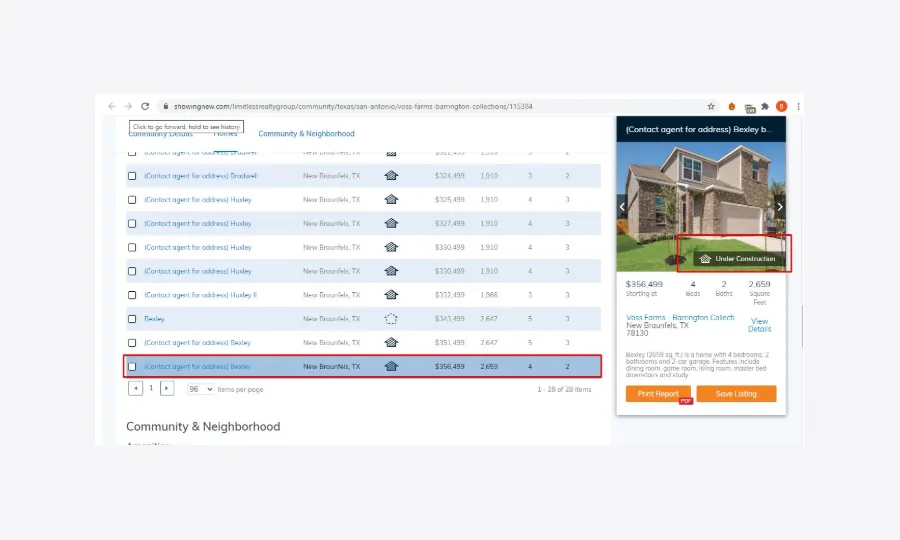Click the browser forward arrow

[x=128, y=106]
